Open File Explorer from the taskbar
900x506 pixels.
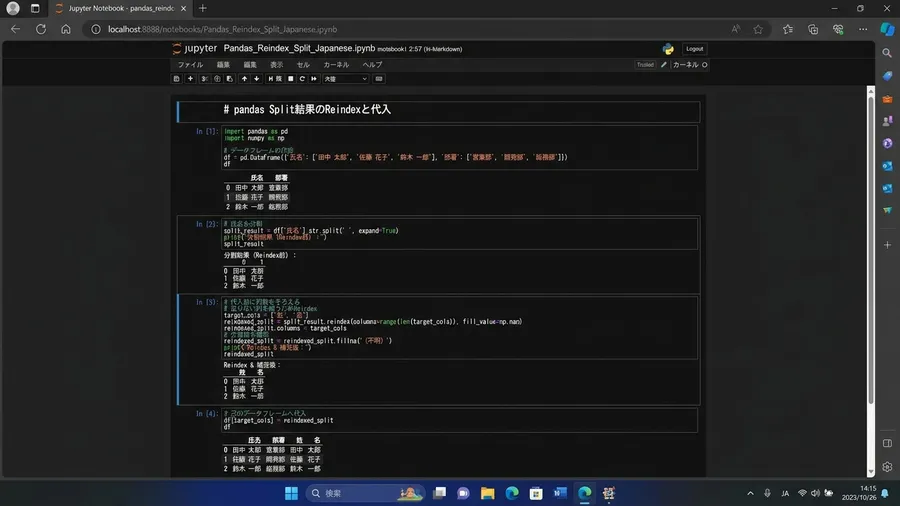pyautogui.click(x=487, y=493)
